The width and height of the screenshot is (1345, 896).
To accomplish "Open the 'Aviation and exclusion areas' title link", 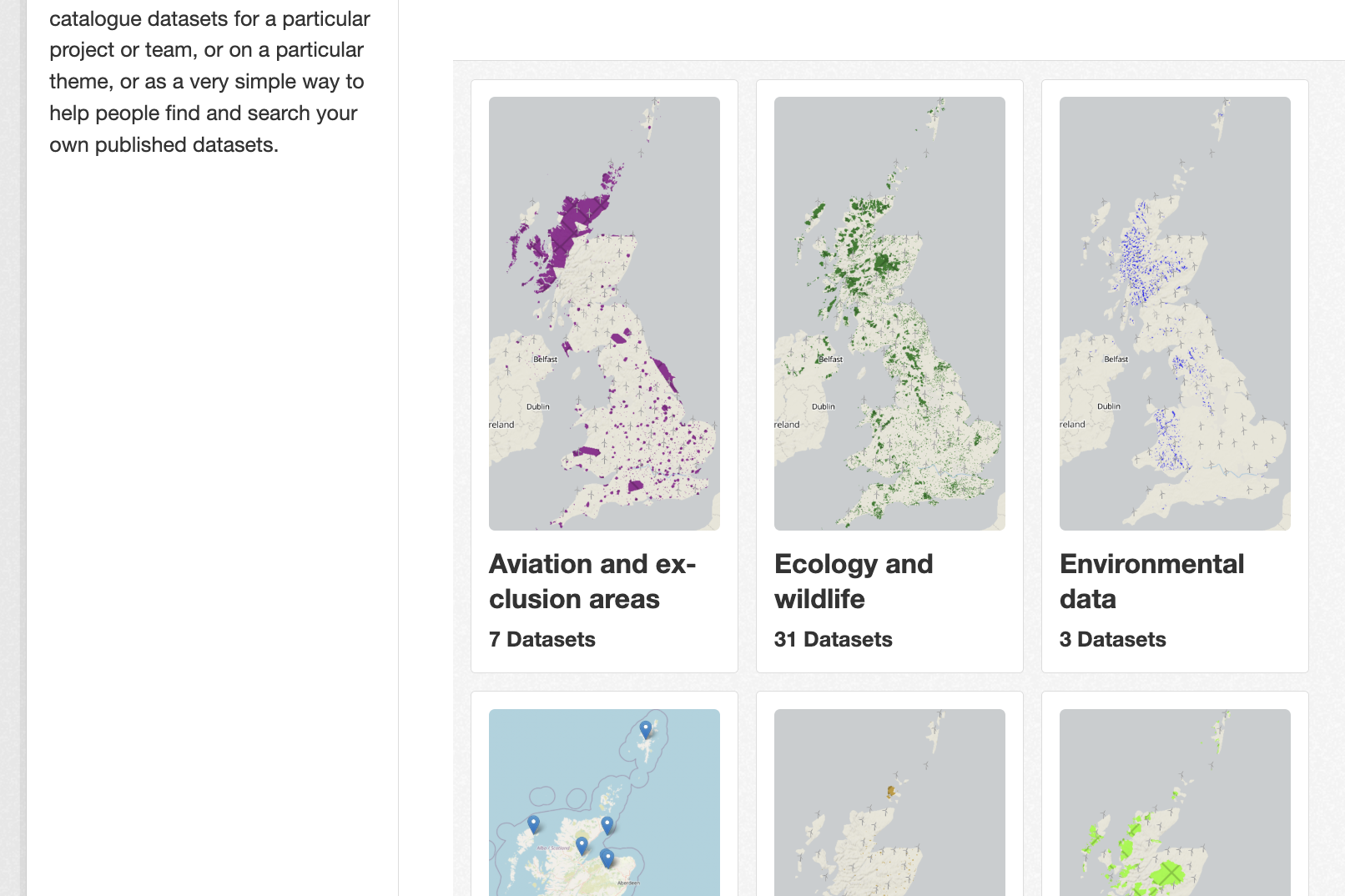I will pyautogui.click(x=592, y=581).
